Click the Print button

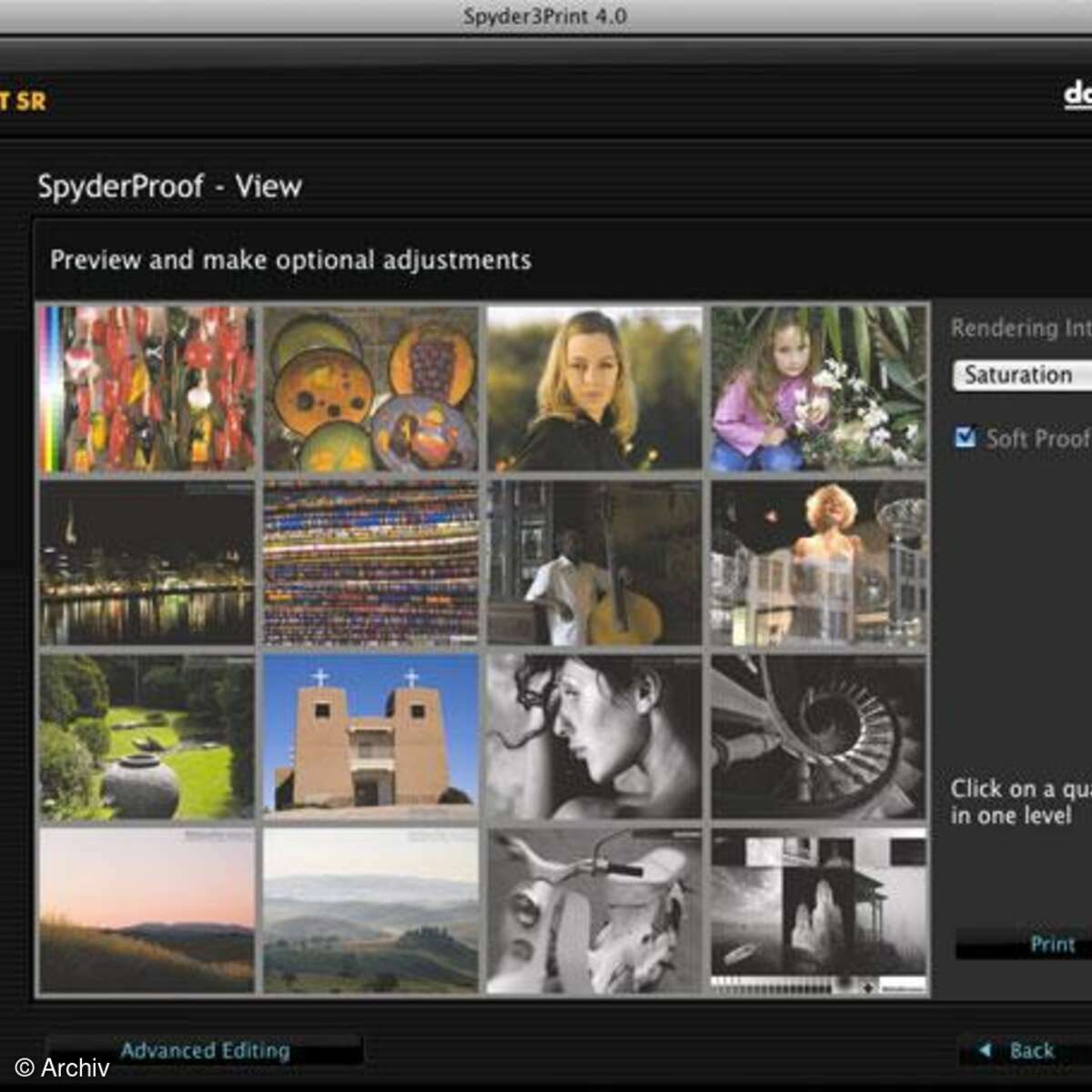click(1052, 945)
